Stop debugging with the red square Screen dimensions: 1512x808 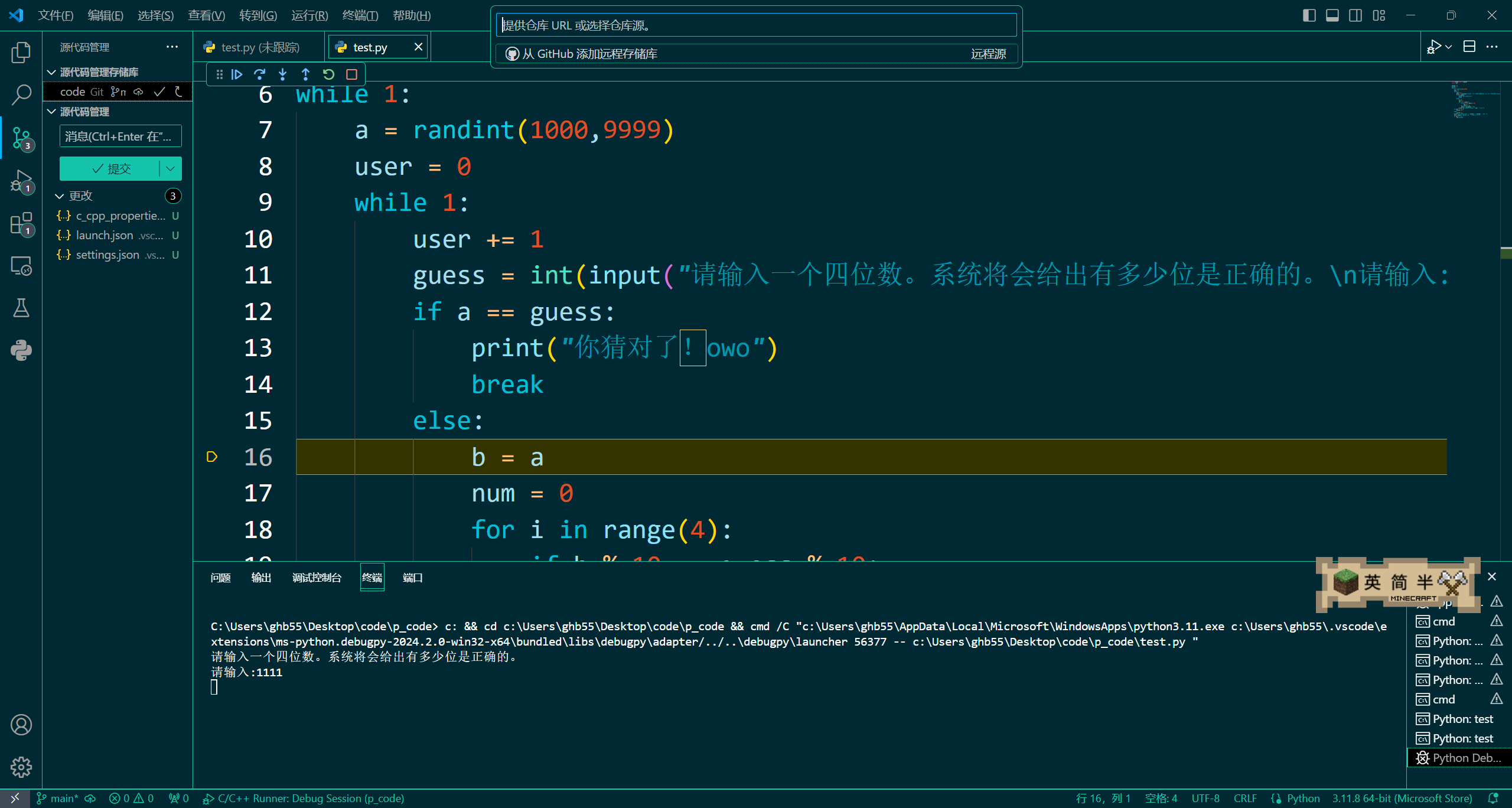tap(352, 74)
